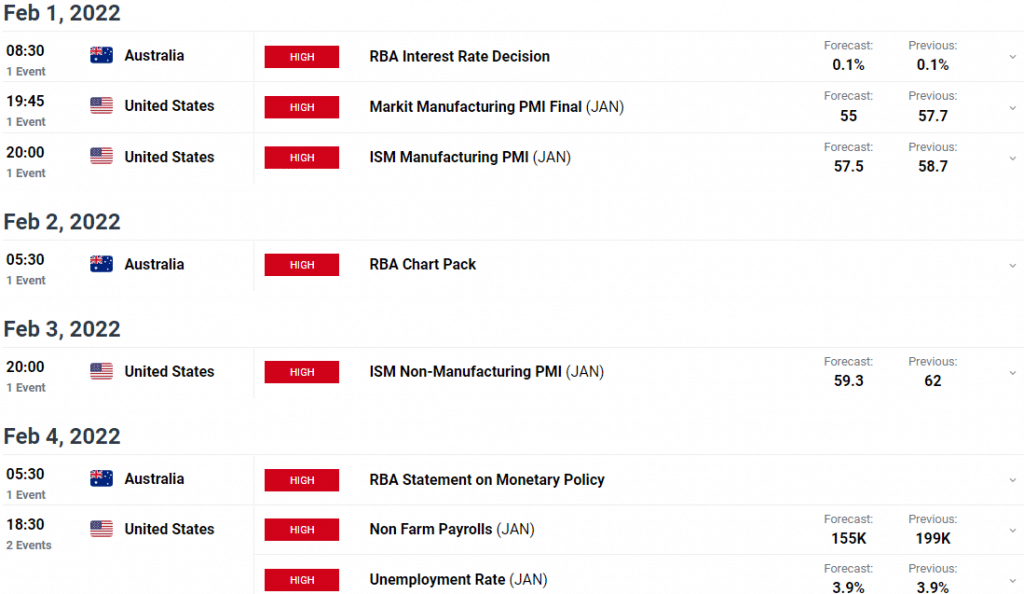Expand the RBA Chart Pack event
The image size is (1024, 594).
[x=1012, y=266]
